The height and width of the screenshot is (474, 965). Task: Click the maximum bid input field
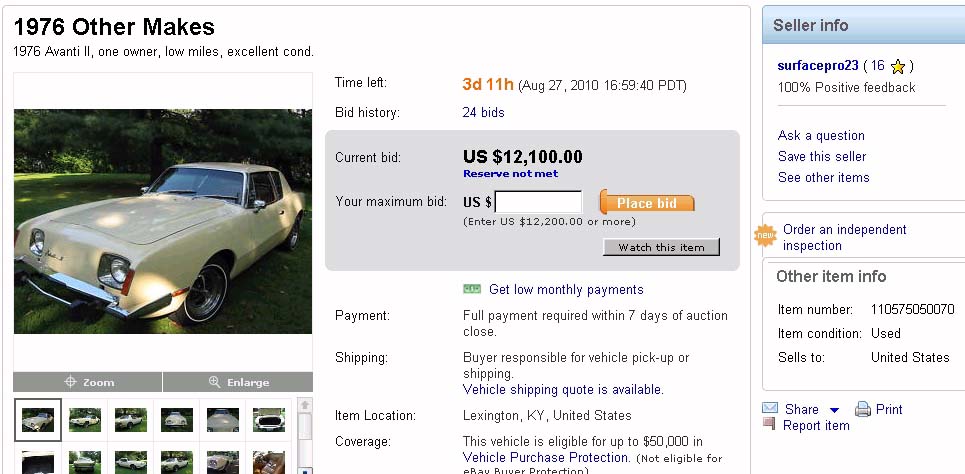coord(538,202)
